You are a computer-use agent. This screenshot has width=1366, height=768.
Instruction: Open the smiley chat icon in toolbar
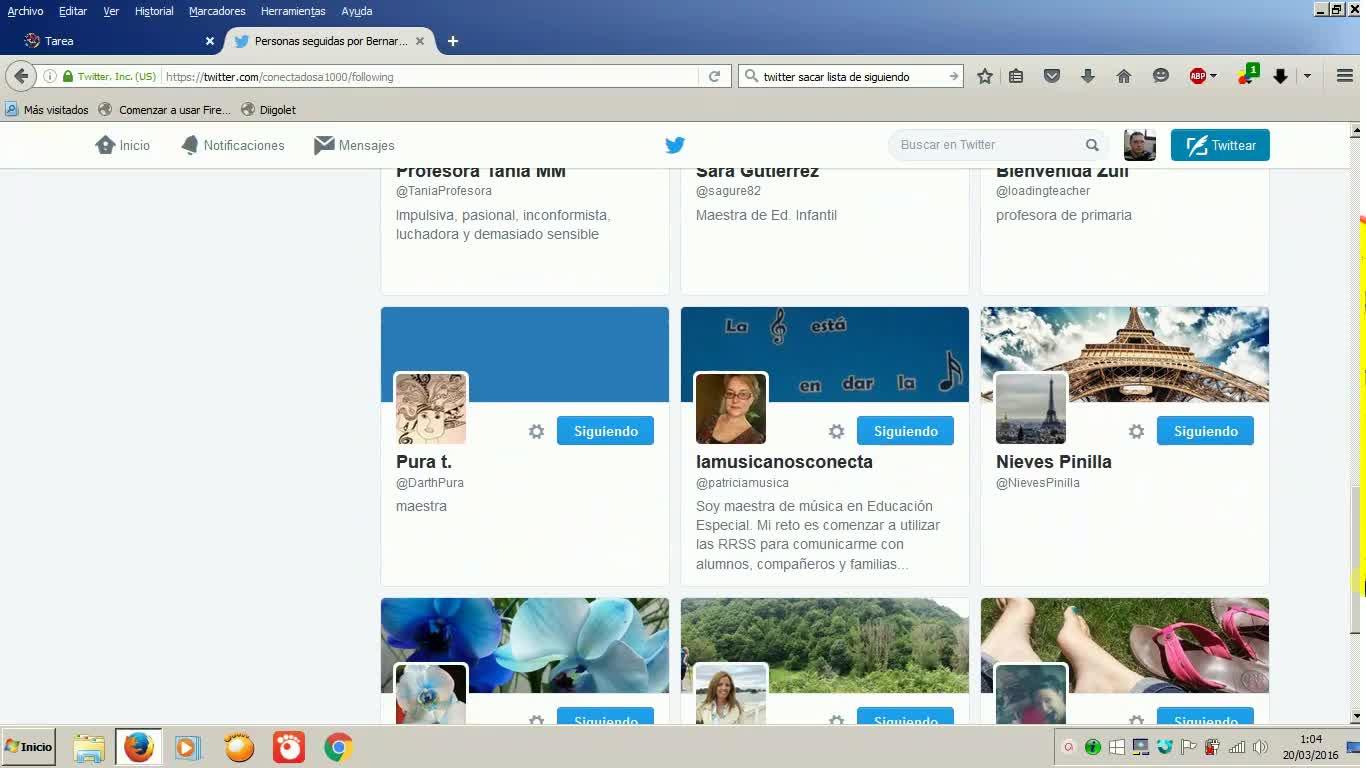click(x=1161, y=76)
